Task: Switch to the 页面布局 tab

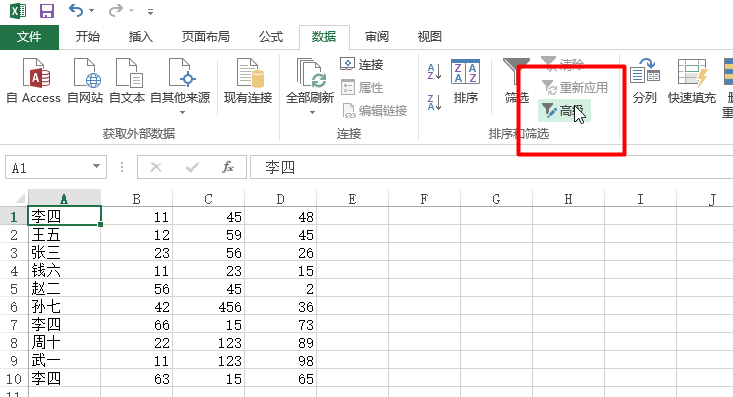Action: coord(205,37)
